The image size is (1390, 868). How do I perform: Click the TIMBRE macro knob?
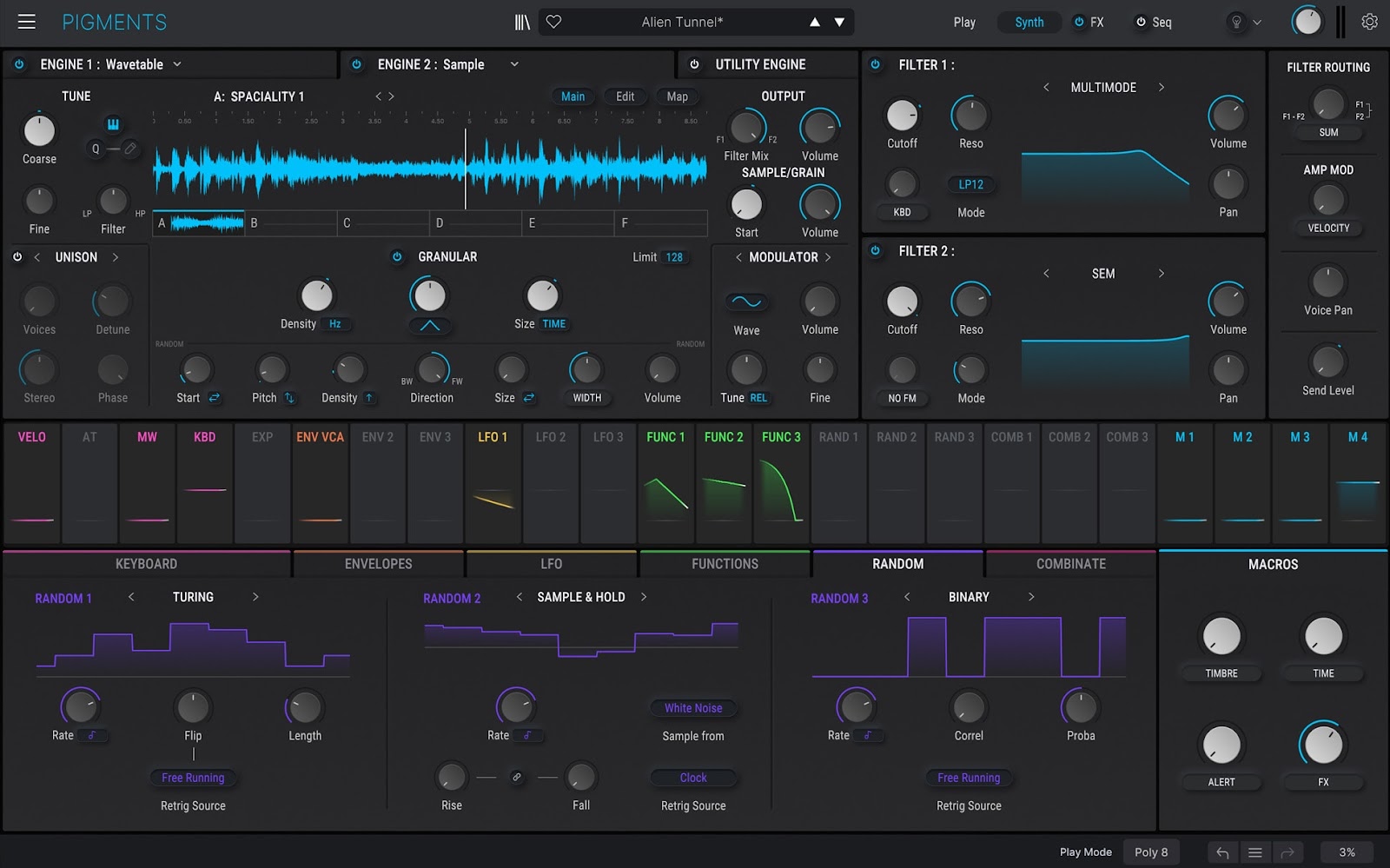click(1221, 636)
